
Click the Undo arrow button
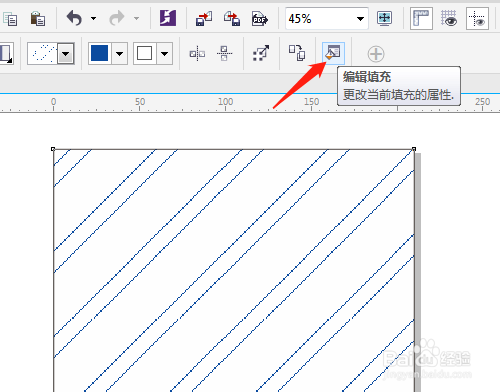74,18
